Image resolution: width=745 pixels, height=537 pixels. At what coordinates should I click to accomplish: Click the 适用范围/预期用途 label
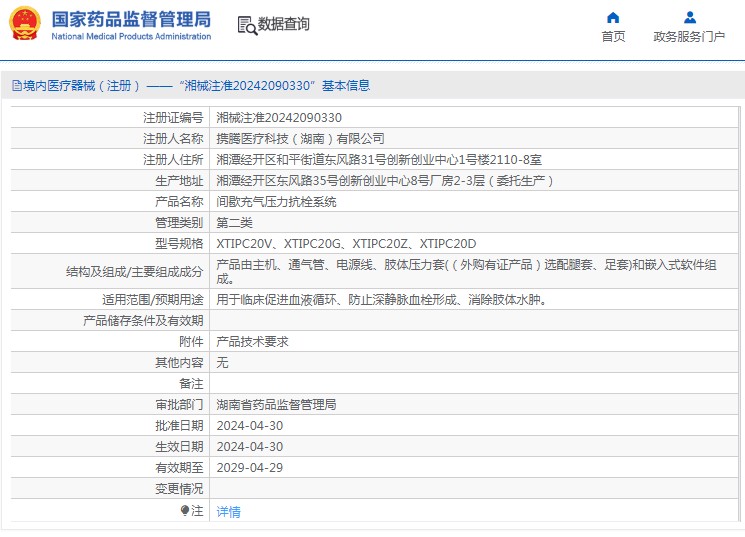pos(153,299)
